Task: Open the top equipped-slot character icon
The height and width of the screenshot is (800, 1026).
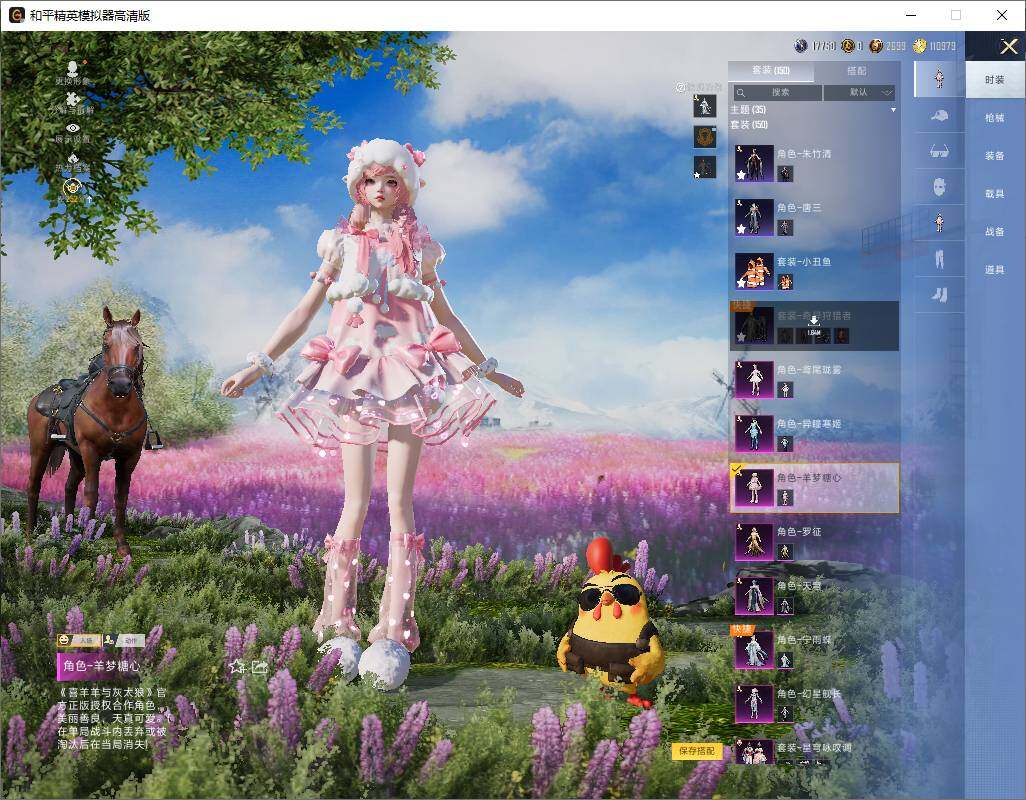Action: pos(705,105)
